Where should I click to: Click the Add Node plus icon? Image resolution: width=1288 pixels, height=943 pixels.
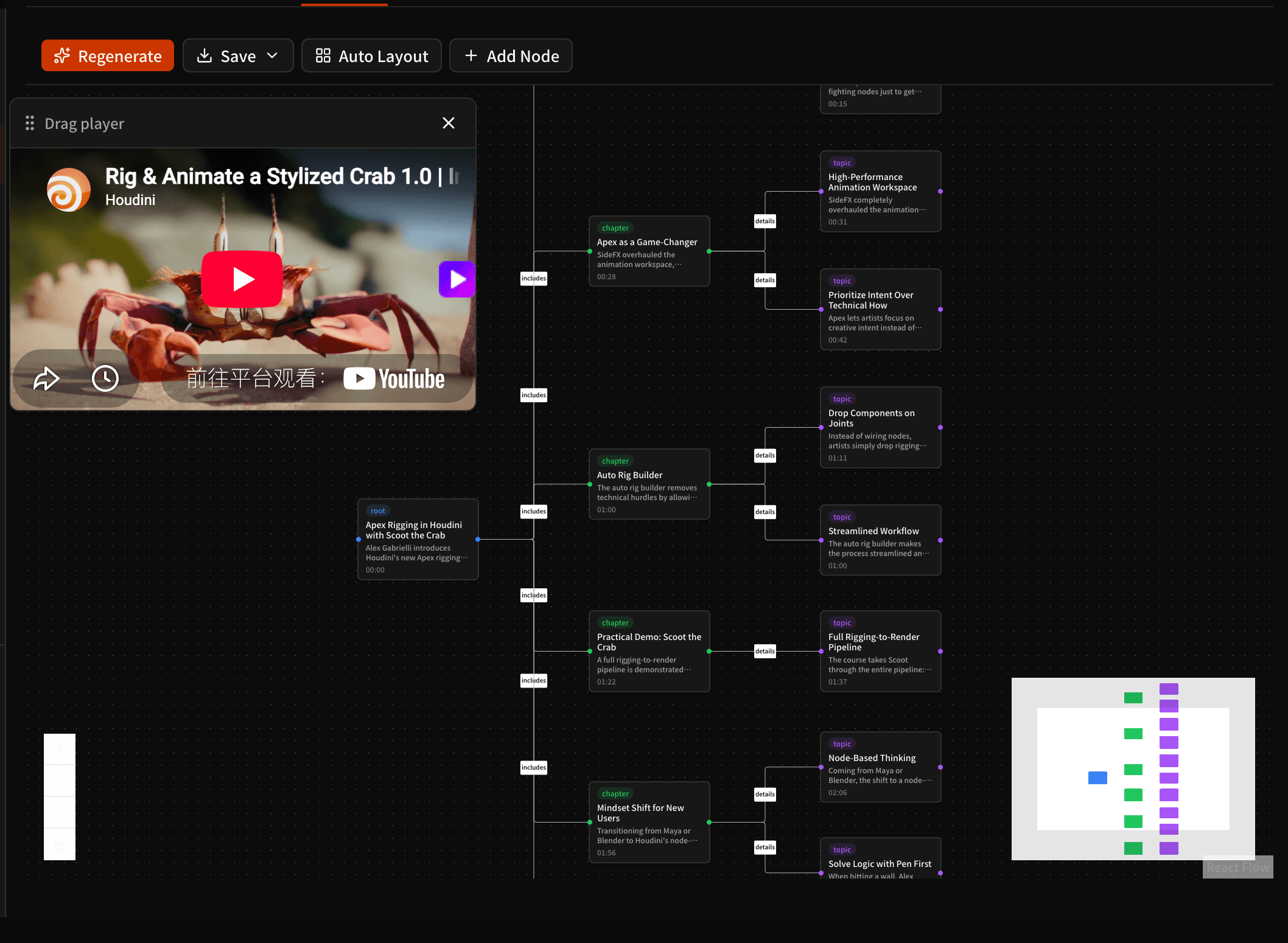pyautogui.click(x=471, y=56)
